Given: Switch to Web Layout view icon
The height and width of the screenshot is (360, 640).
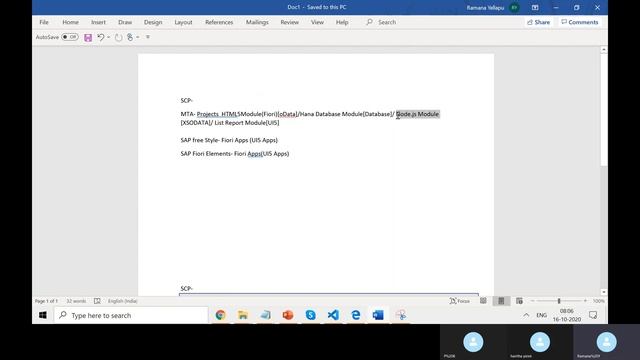Looking at the screenshot, I should (x=519, y=301).
